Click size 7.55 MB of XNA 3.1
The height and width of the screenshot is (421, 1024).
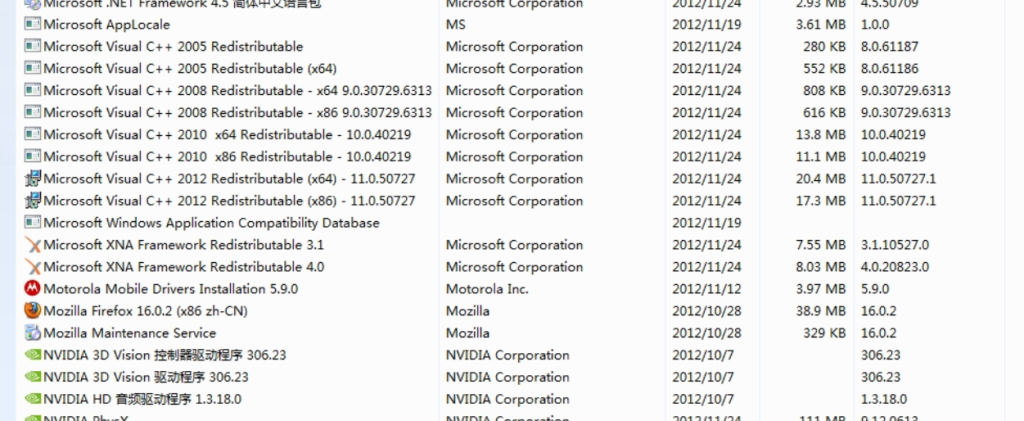click(821, 245)
